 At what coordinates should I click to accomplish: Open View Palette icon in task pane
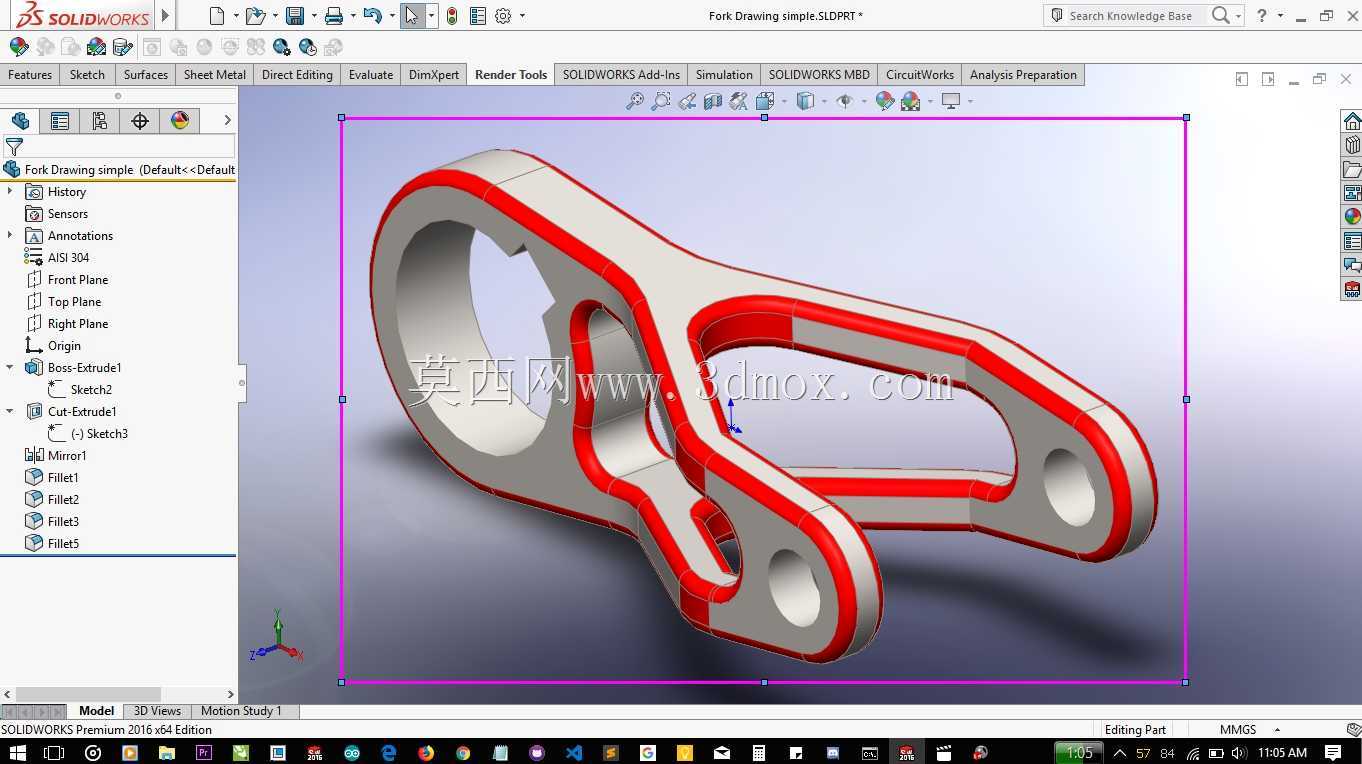point(1352,193)
